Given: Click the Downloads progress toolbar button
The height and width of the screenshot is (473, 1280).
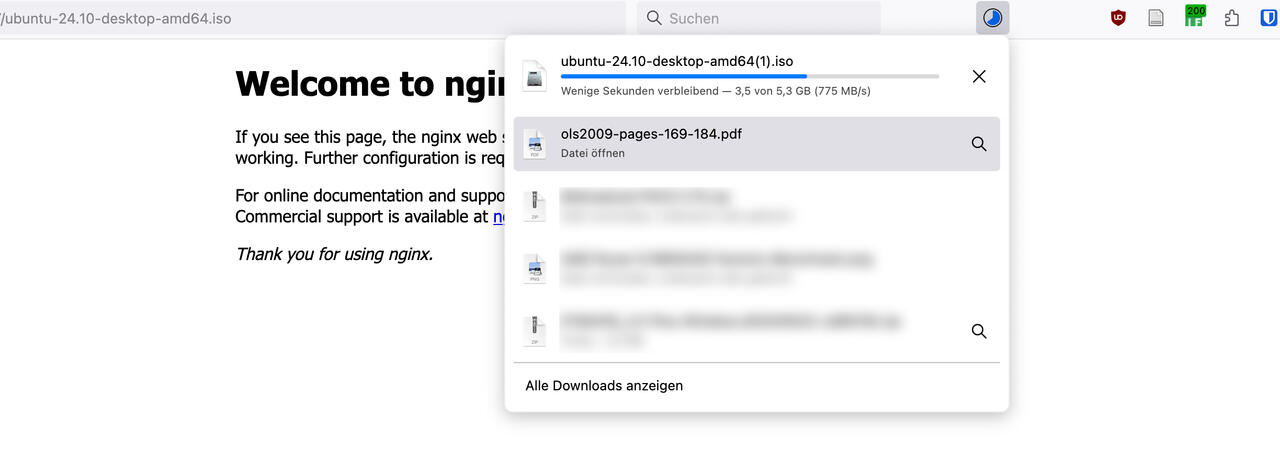Looking at the screenshot, I should click(x=992, y=18).
